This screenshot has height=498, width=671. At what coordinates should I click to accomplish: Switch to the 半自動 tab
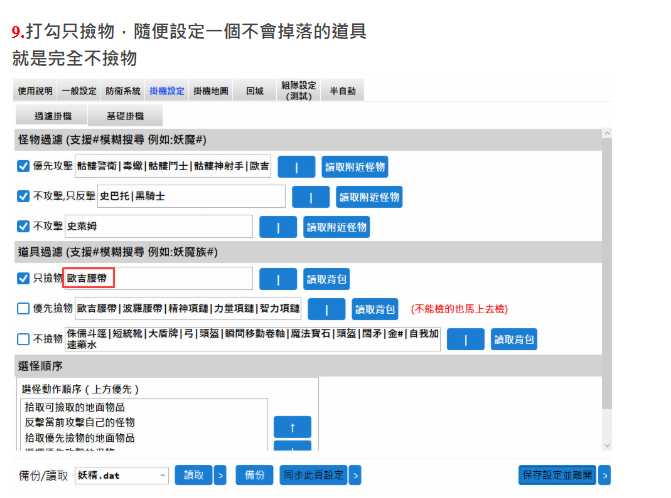pyautogui.click(x=342, y=91)
